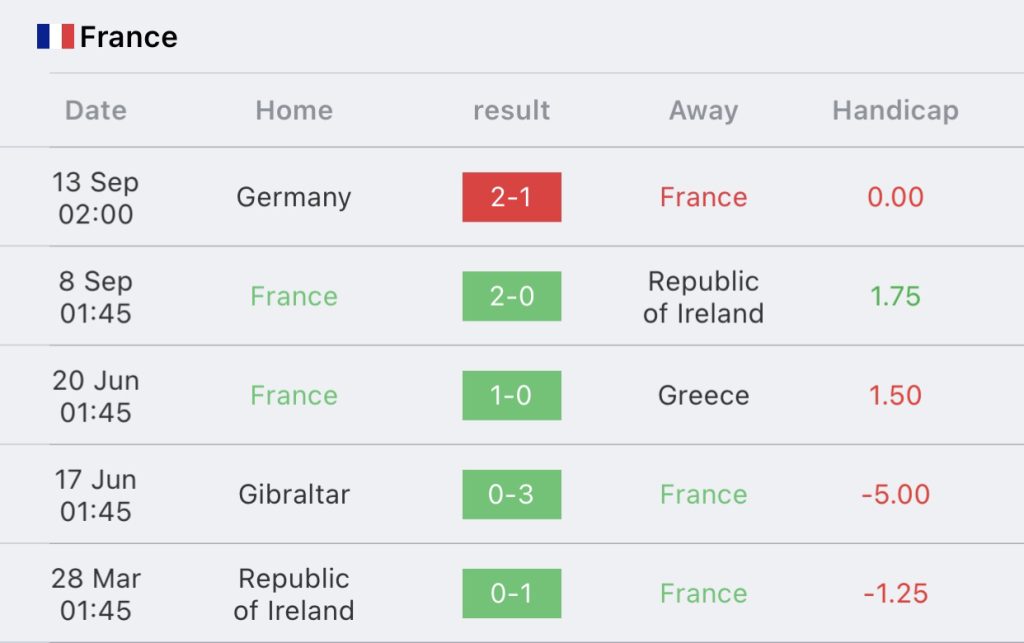
Task: Open the green 2-0 result badge
Action: [x=512, y=296]
